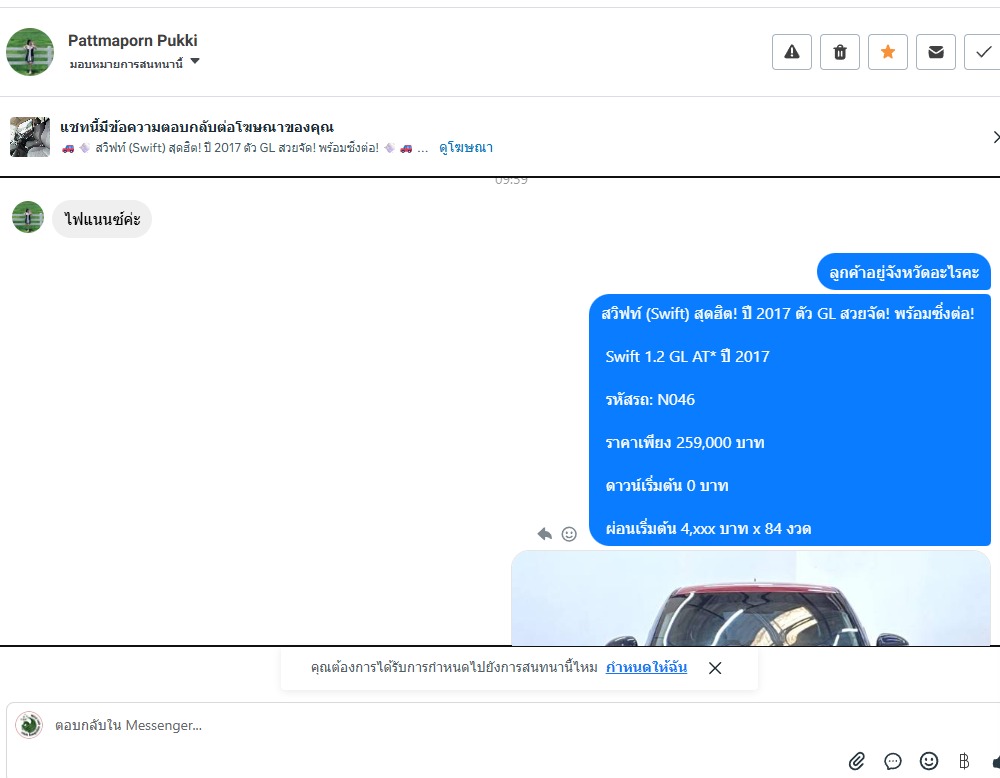Open the saved replies speech bubble icon
The height and width of the screenshot is (778, 1000).
tap(893, 761)
